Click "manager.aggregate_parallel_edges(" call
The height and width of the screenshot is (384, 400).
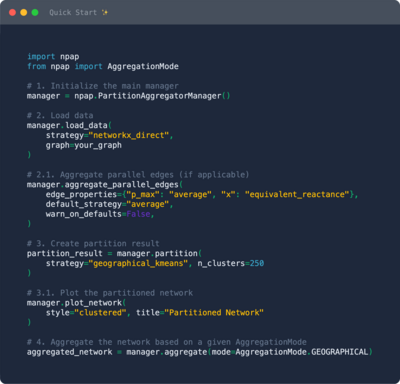coord(105,185)
